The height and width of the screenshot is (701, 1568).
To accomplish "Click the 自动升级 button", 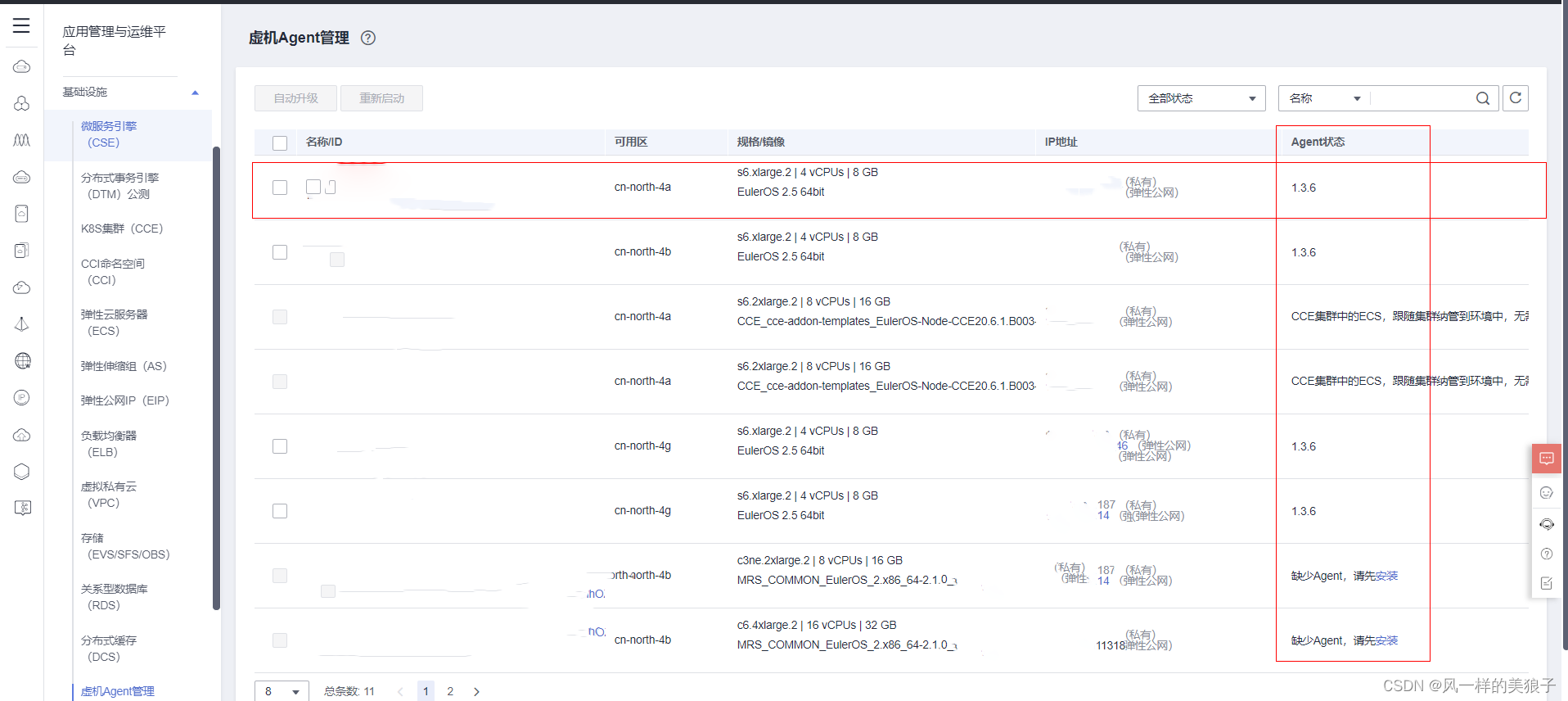I will click(x=295, y=98).
